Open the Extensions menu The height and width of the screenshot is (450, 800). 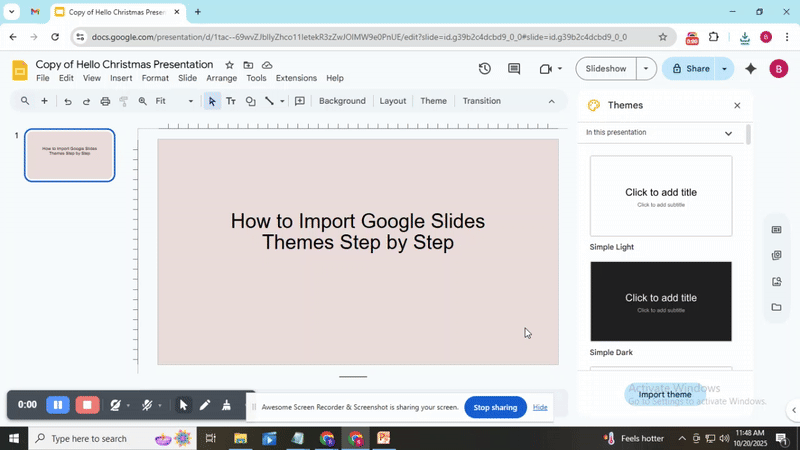(296, 78)
